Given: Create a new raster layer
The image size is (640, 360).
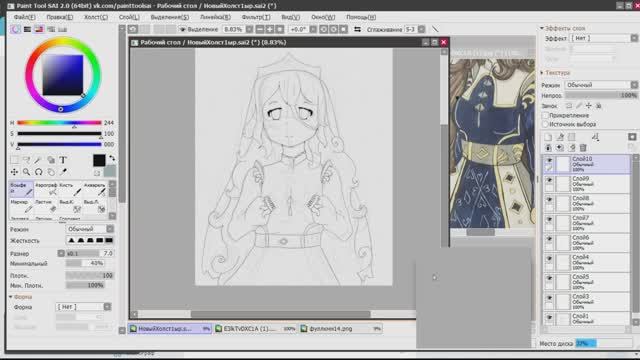Looking at the screenshot, I should 548,137.
